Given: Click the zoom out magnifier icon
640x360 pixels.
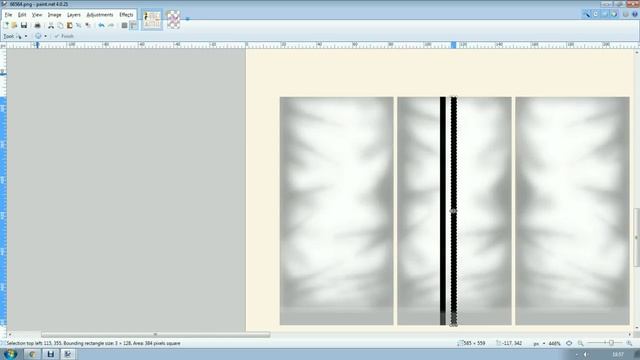Looking at the screenshot, I should click(x=580, y=343).
